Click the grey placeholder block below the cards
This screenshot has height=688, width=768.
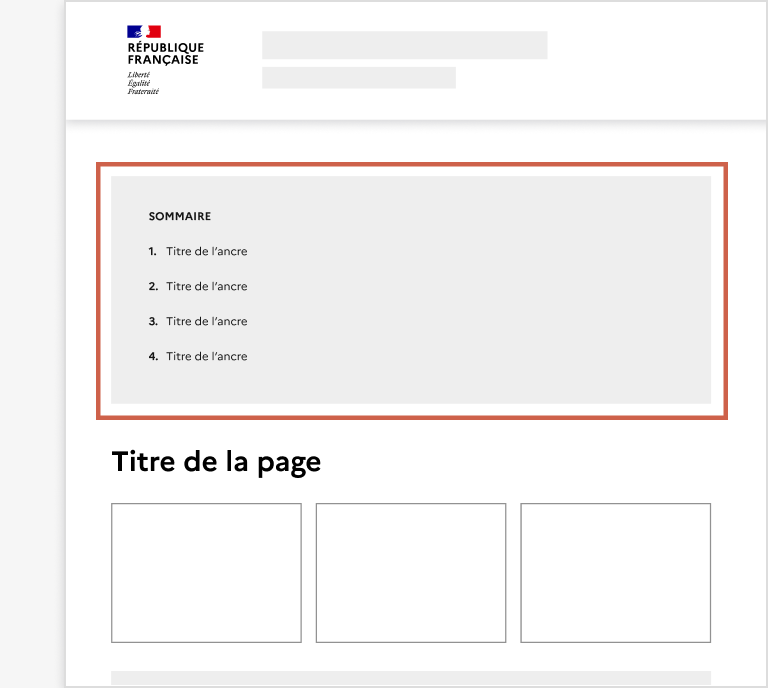(410, 678)
